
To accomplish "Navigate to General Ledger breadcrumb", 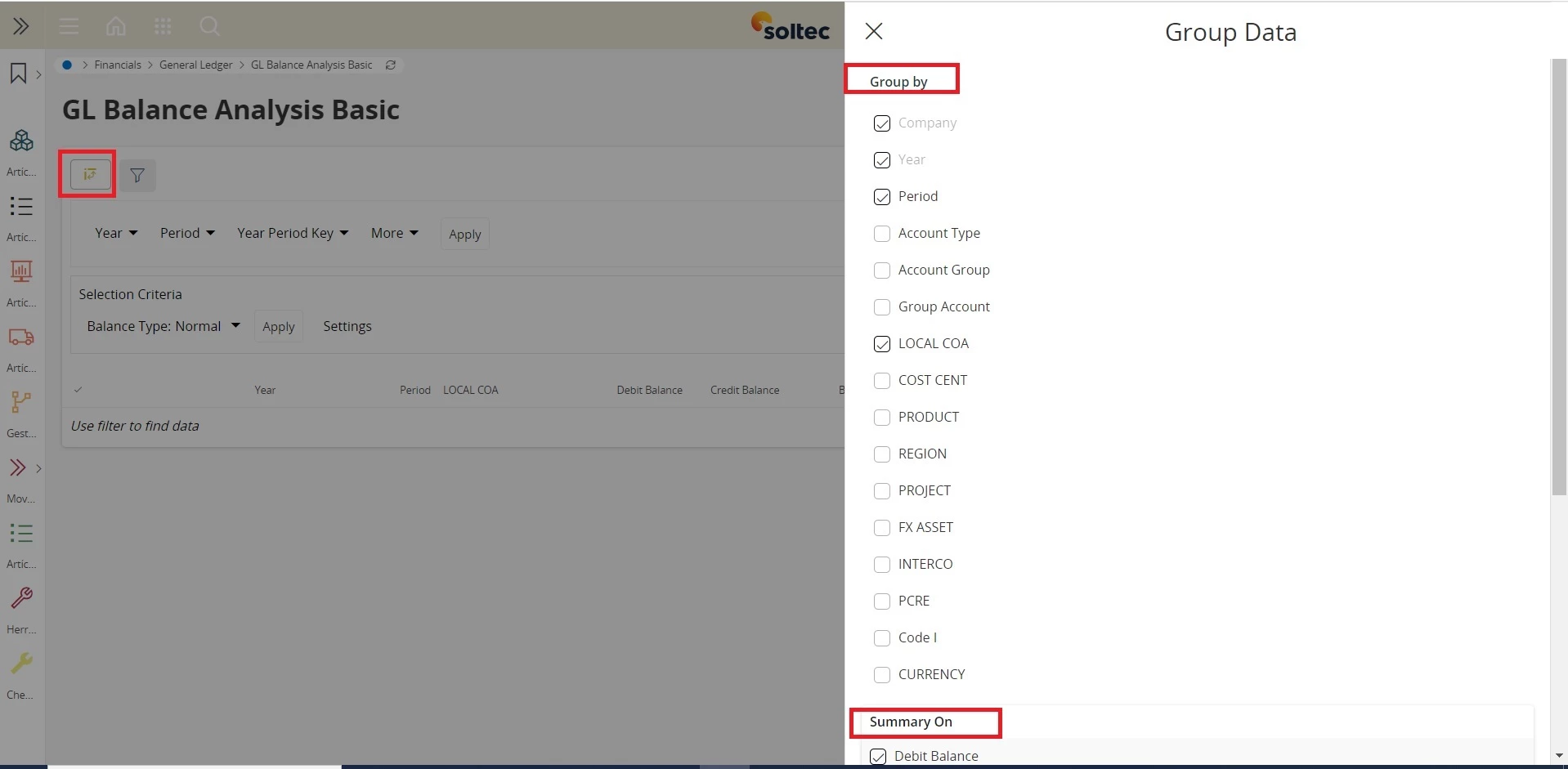I will click(195, 65).
